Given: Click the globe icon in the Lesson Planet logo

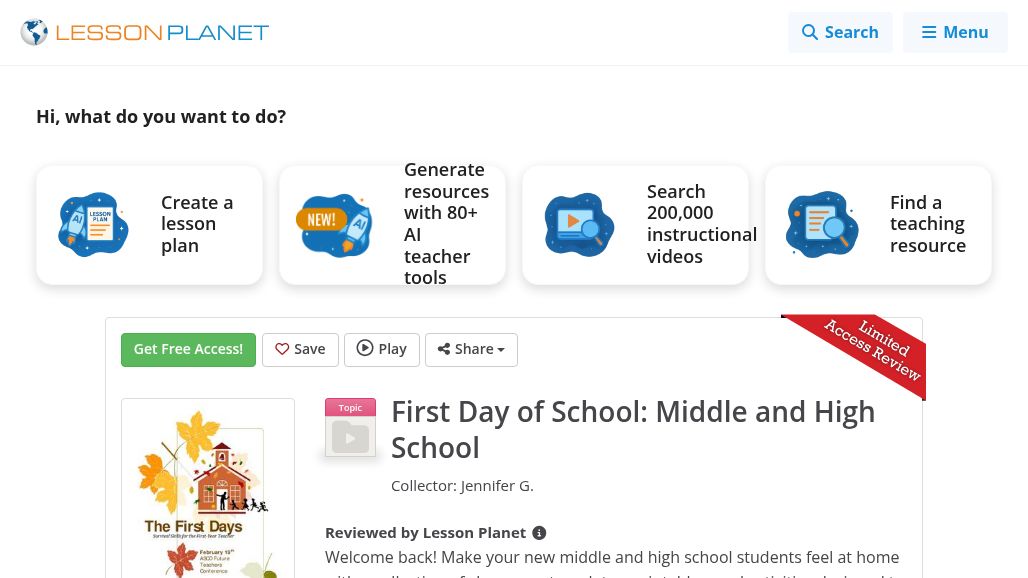Looking at the screenshot, I should pyautogui.click(x=34, y=32).
